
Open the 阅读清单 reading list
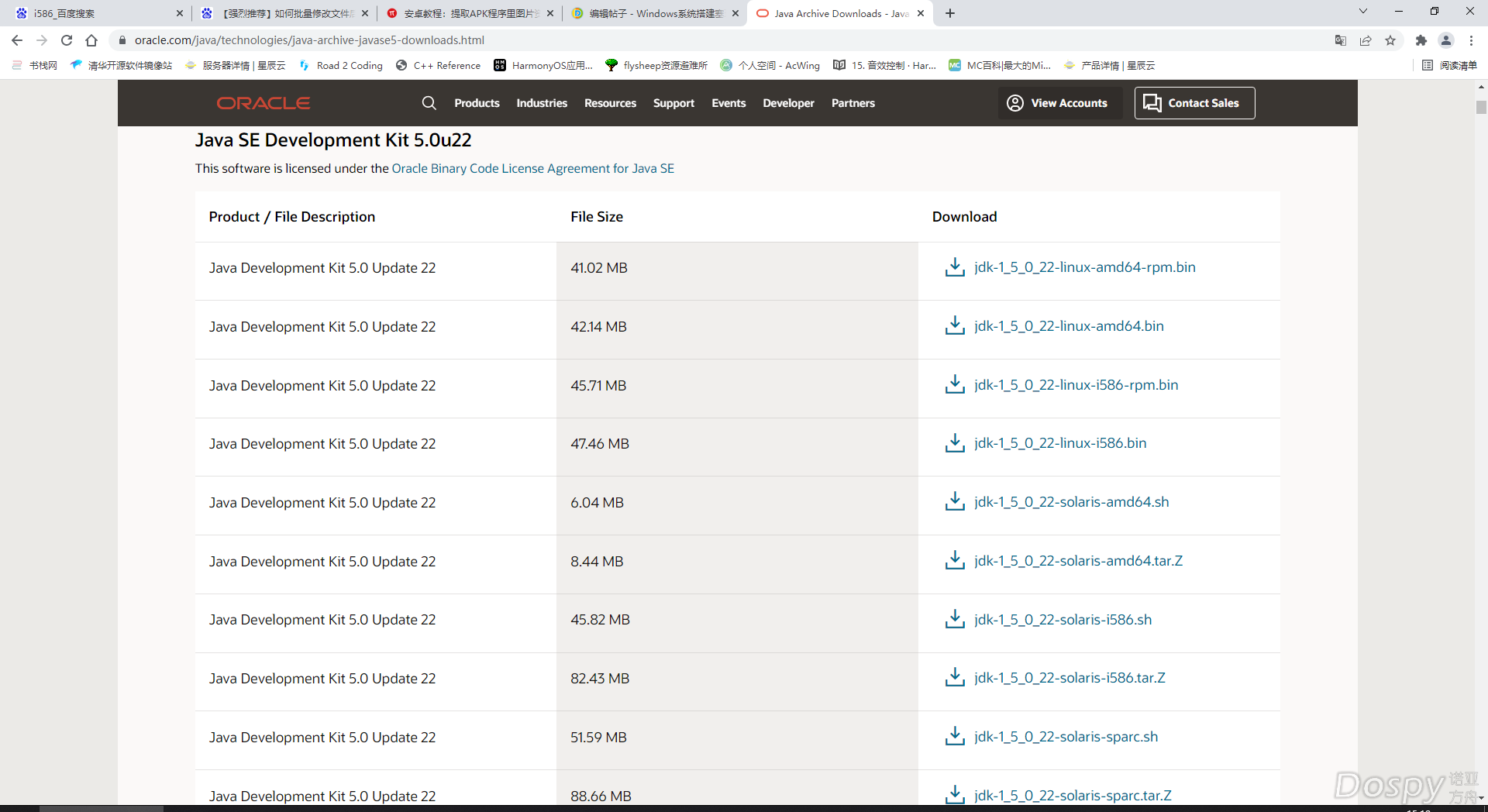point(1450,66)
